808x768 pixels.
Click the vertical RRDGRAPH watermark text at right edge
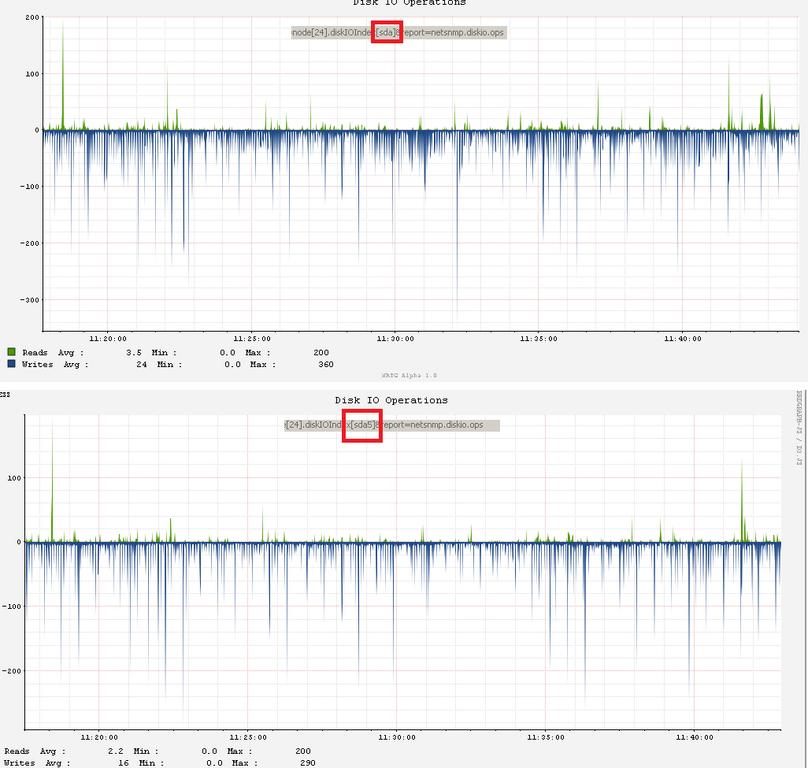click(799, 428)
